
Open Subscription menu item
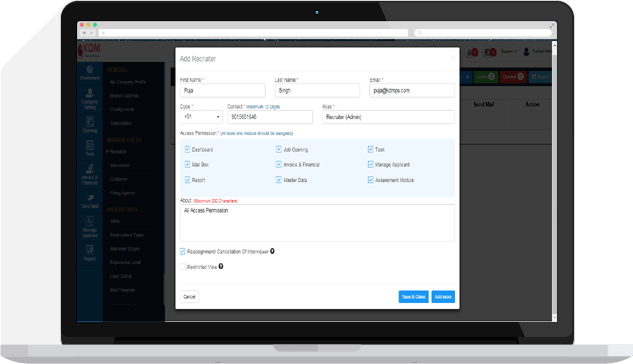coord(121,123)
